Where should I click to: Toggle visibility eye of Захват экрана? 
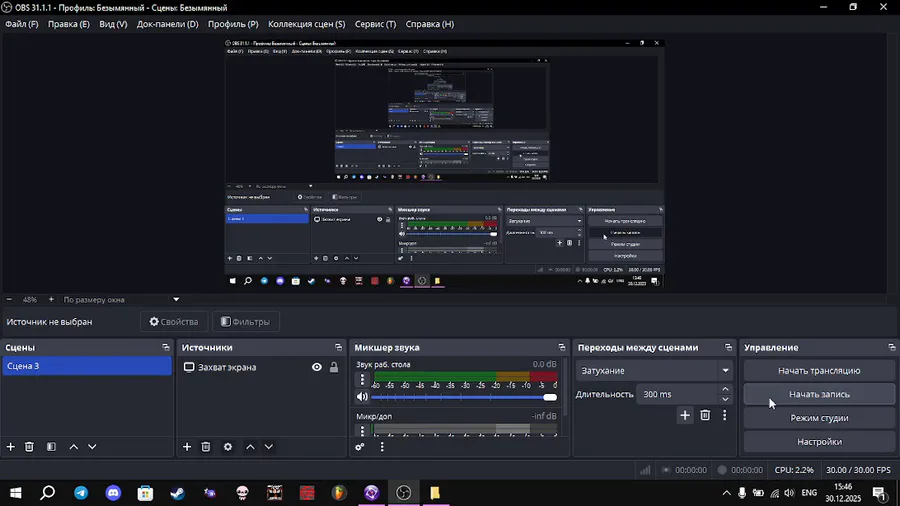coord(317,367)
